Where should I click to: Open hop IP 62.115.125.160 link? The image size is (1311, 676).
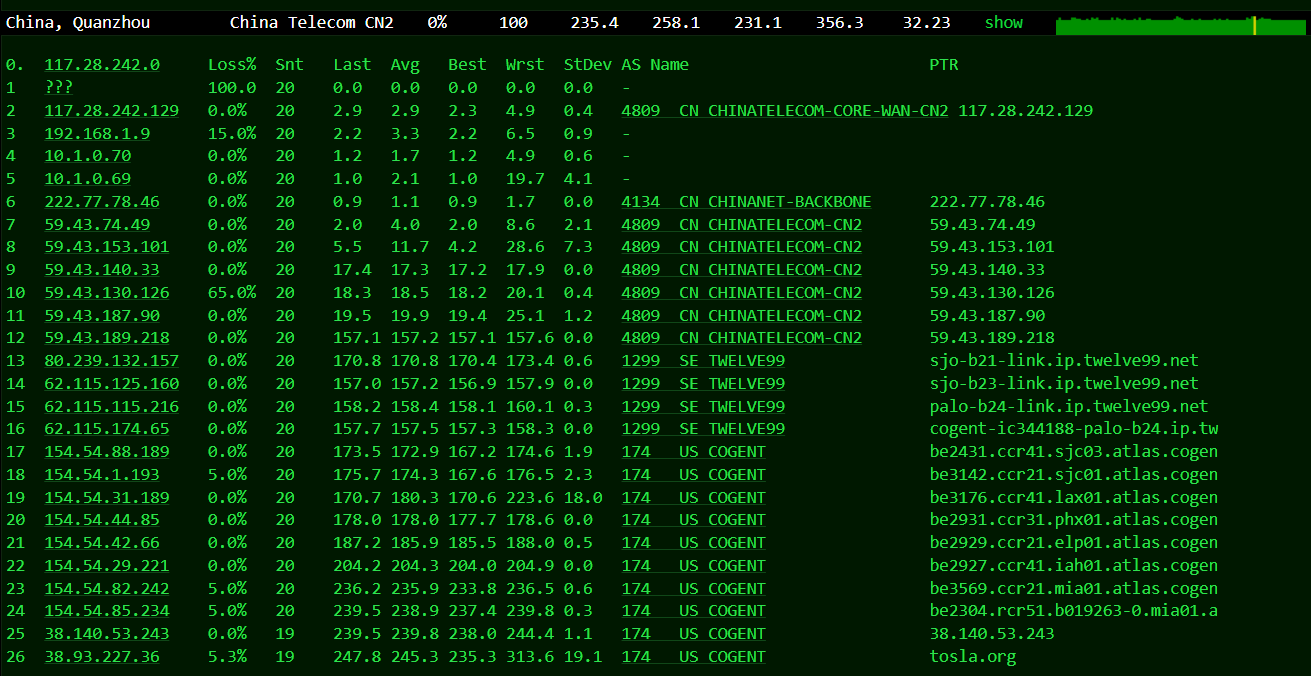tap(112, 383)
